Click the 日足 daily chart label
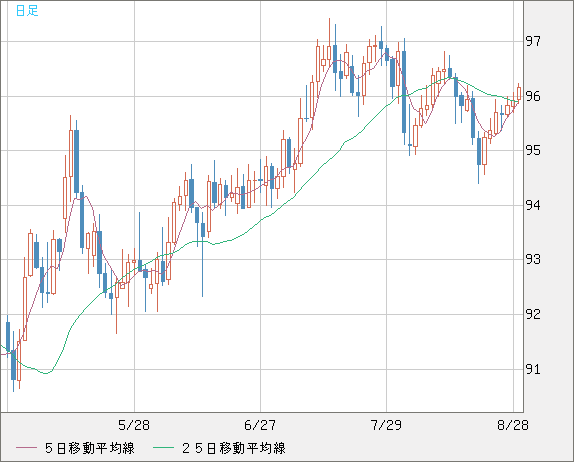The image size is (574, 462). (27, 11)
